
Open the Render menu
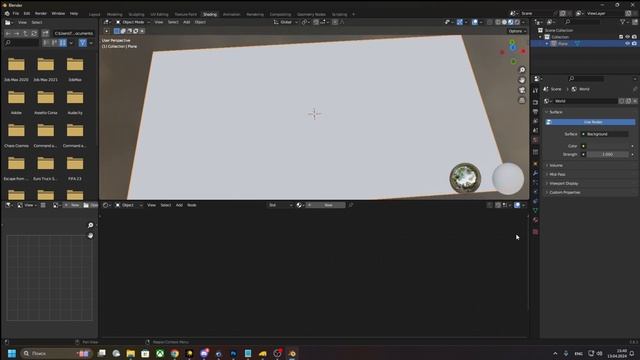pyautogui.click(x=40, y=13)
